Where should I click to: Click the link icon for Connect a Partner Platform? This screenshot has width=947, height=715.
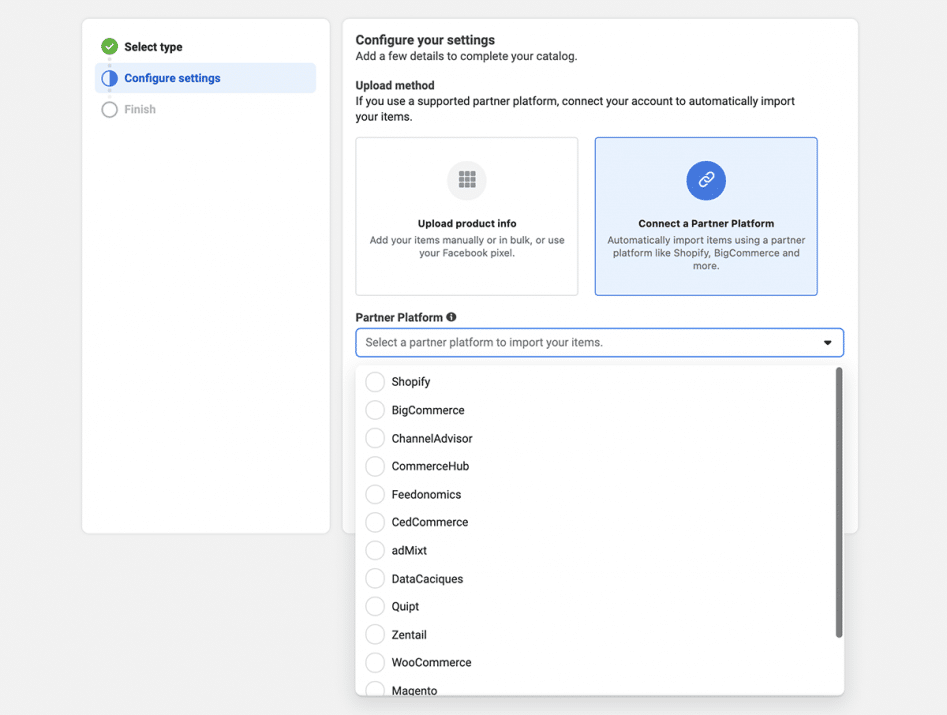[706, 180]
